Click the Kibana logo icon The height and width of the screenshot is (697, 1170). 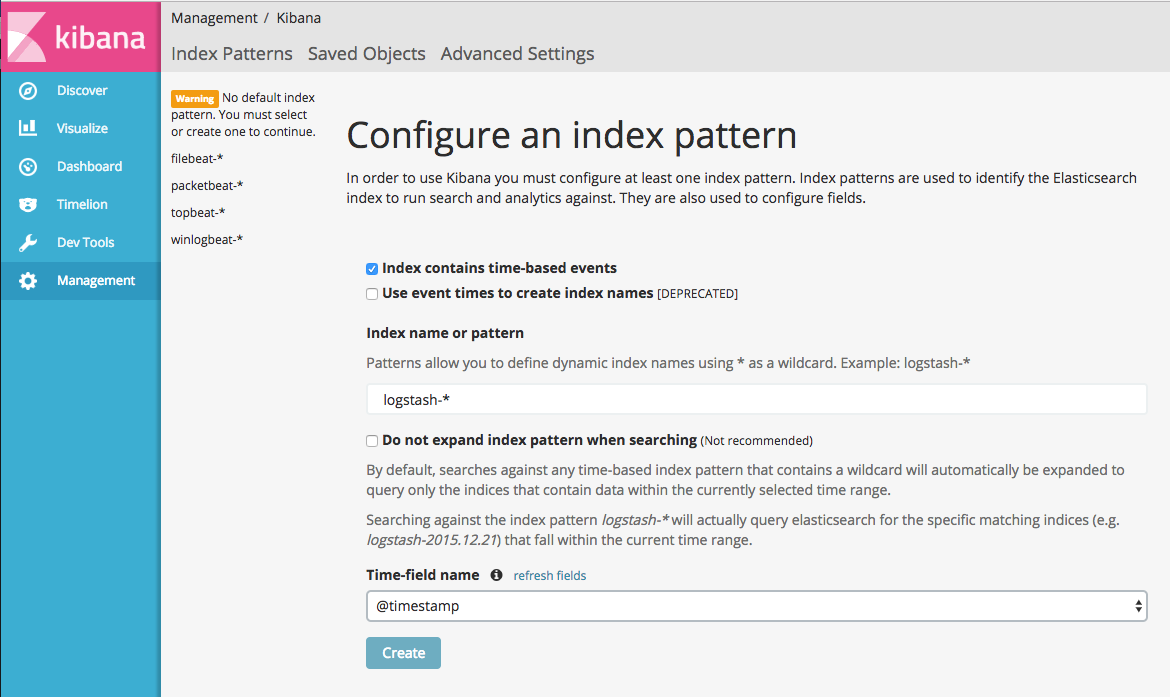pos(27,36)
